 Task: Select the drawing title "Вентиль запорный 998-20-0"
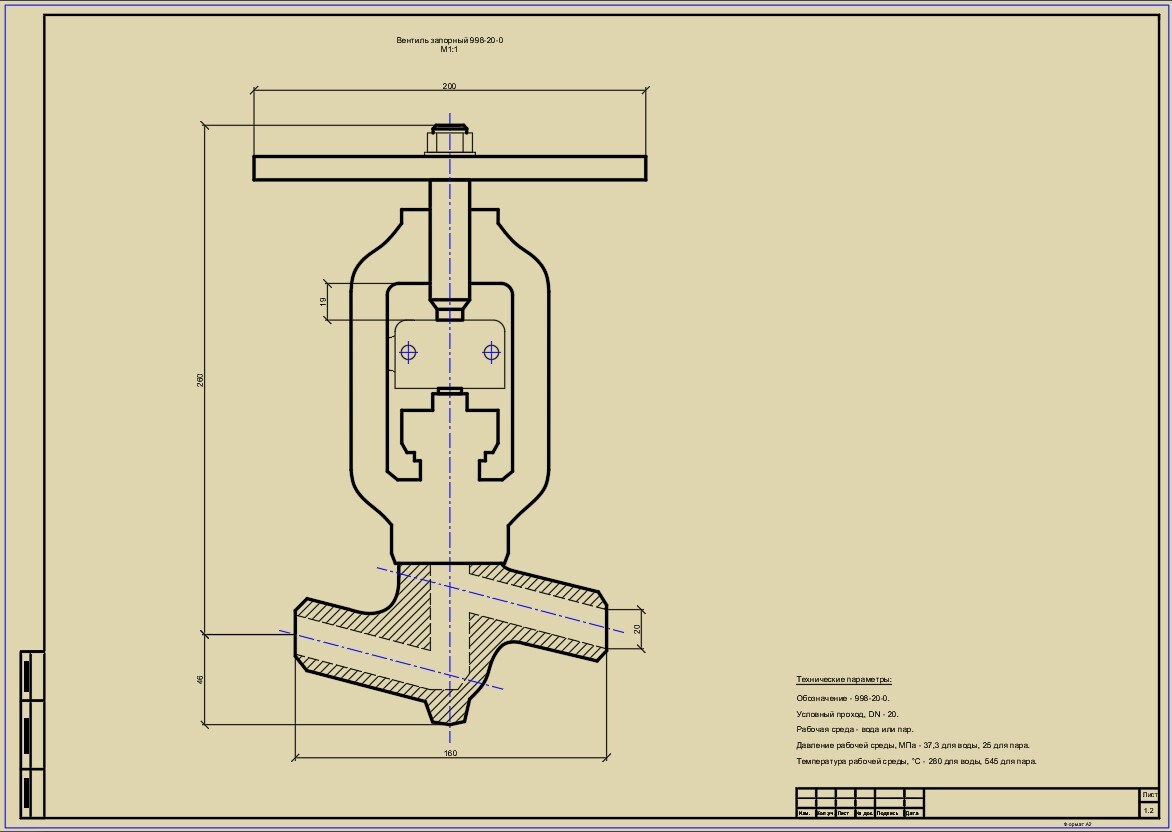pyautogui.click(x=449, y=40)
